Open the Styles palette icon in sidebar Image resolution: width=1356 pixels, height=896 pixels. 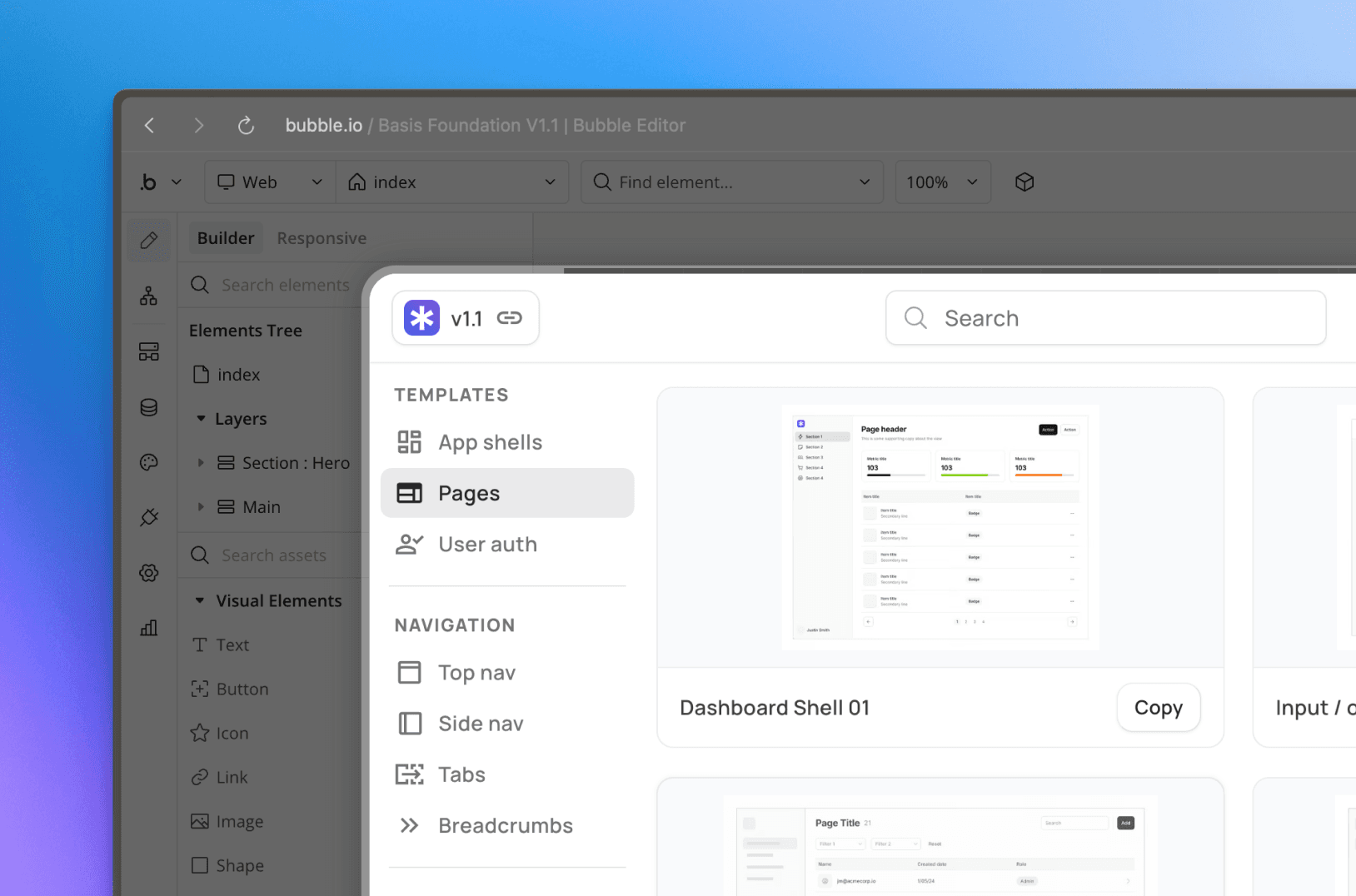[149, 462]
